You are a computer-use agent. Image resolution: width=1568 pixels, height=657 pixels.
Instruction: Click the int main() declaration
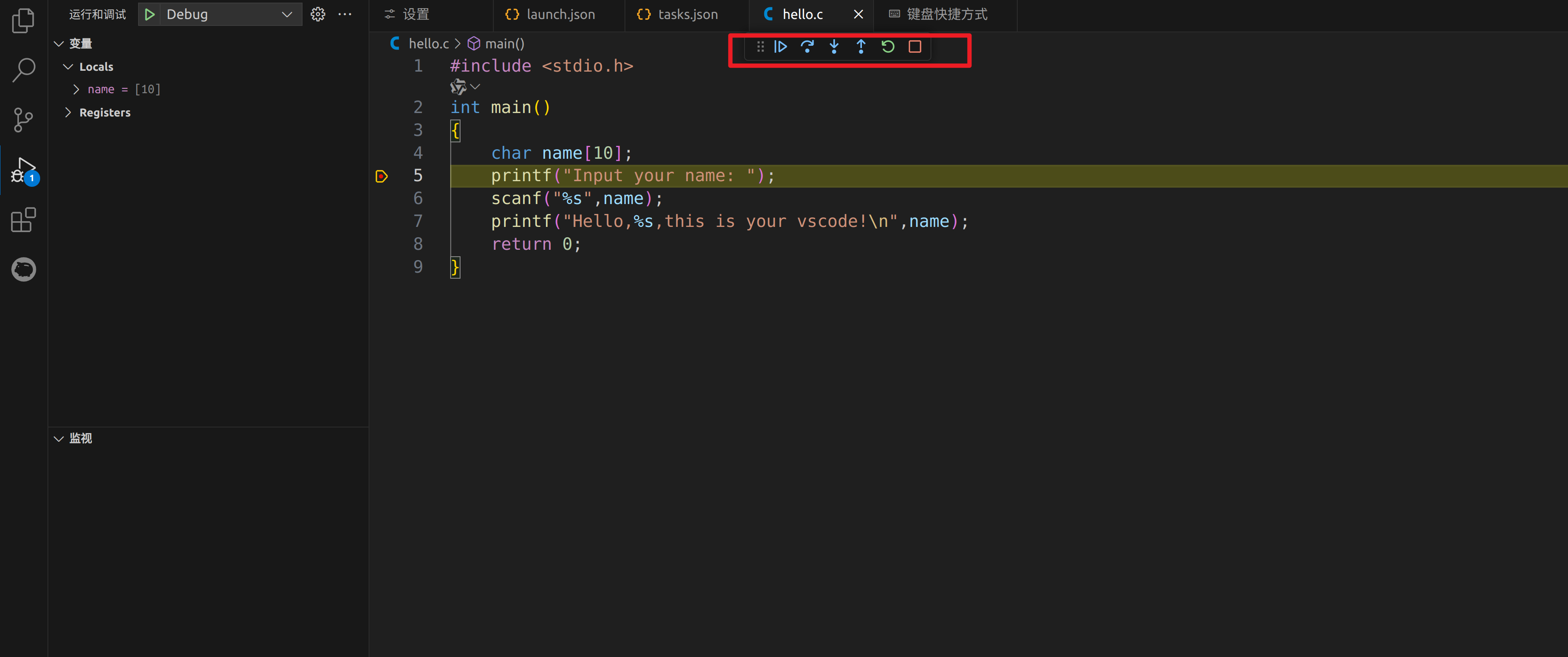[500, 108]
